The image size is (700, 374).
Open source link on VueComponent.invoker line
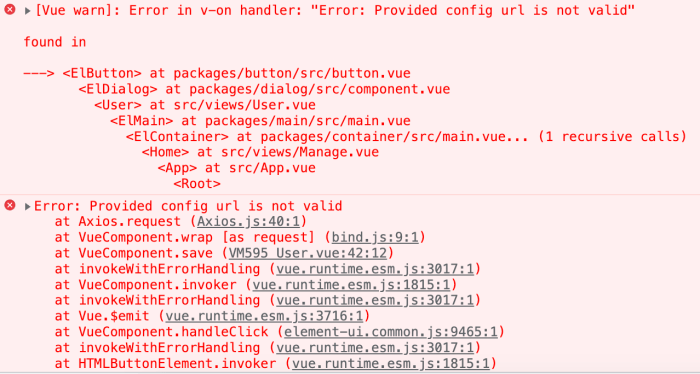click(x=351, y=284)
